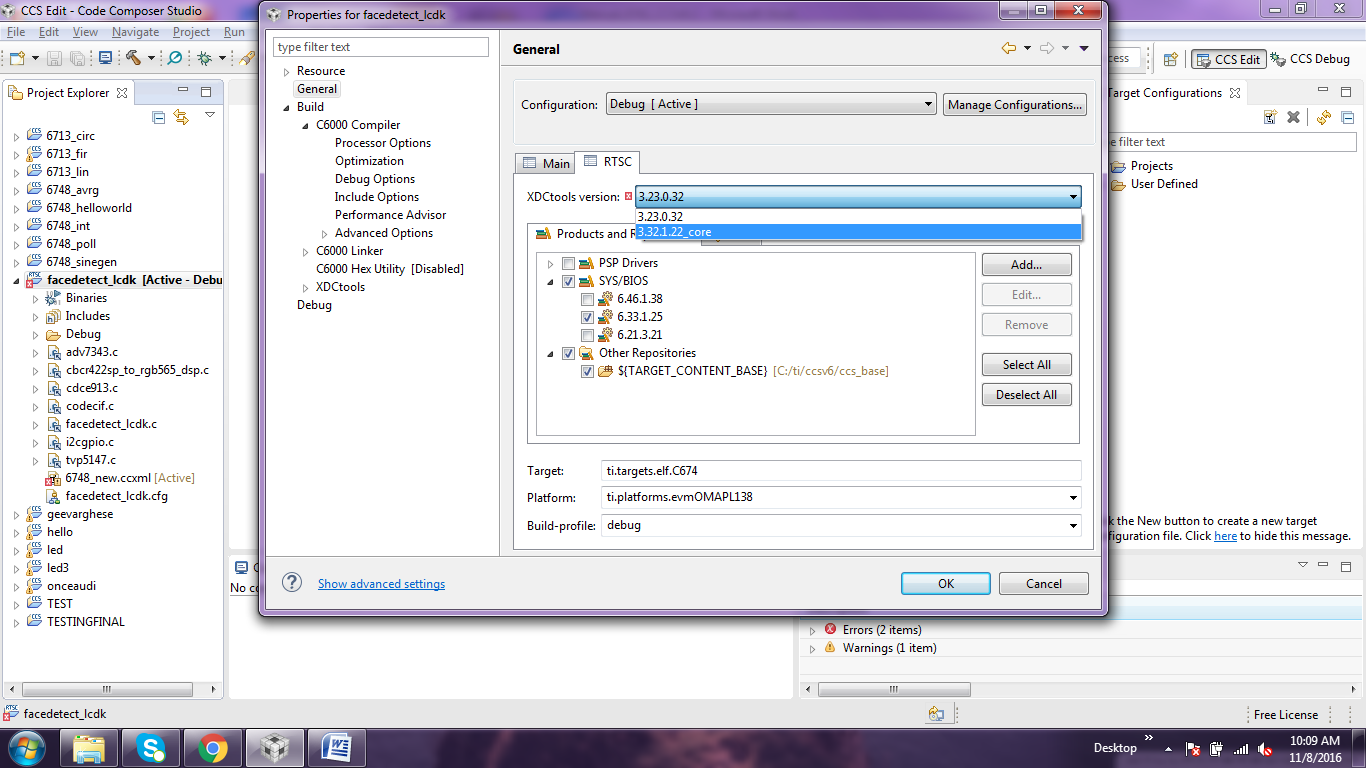Image resolution: width=1366 pixels, height=768 pixels.
Task: Click the New wizard toolbar icon
Action: 17,58
